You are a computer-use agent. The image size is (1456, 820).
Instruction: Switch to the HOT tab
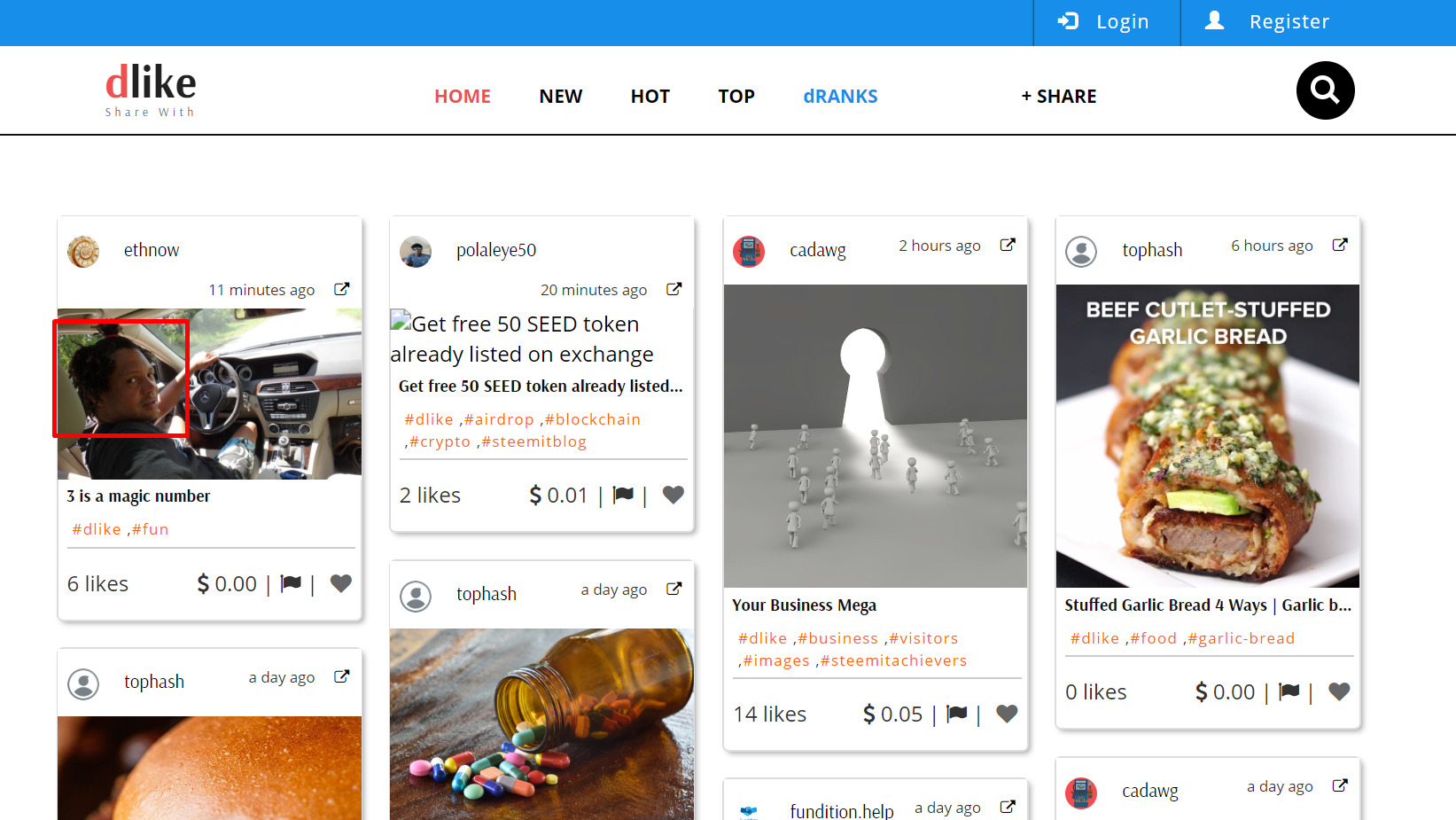(x=650, y=97)
